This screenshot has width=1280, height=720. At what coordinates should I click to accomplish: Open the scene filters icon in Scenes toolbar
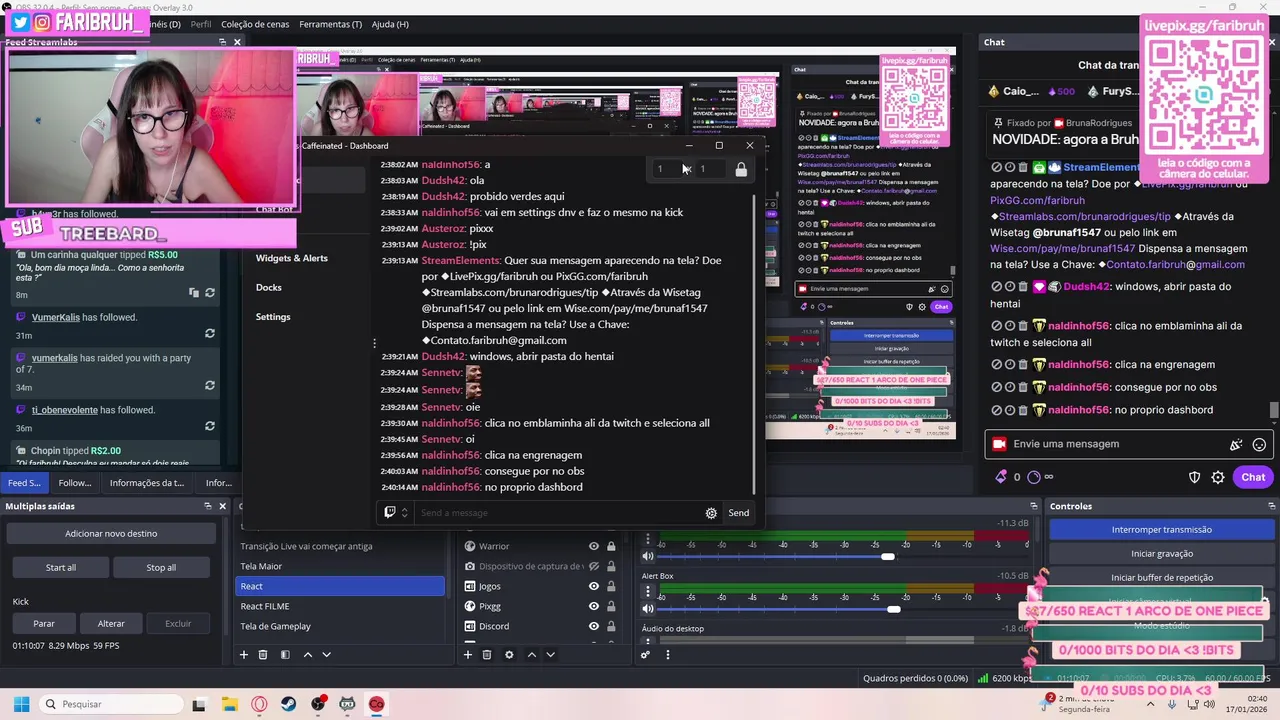pos(285,655)
